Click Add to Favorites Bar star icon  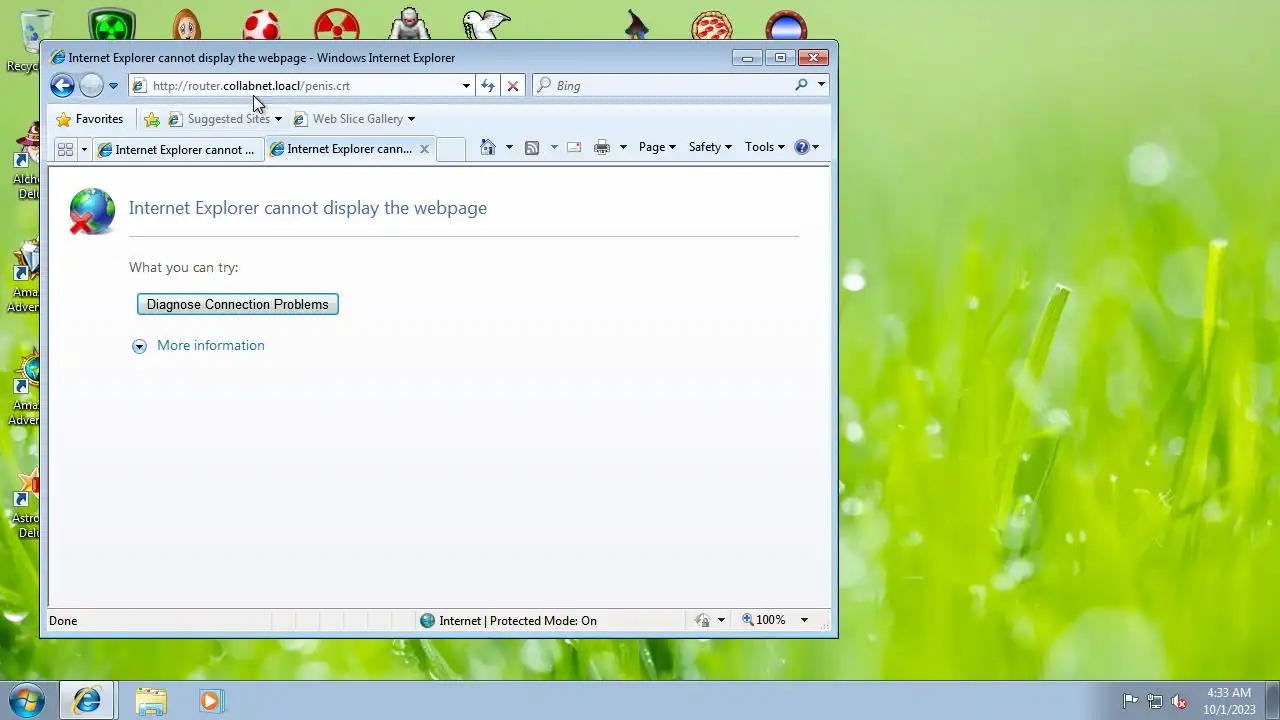(x=152, y=119)
